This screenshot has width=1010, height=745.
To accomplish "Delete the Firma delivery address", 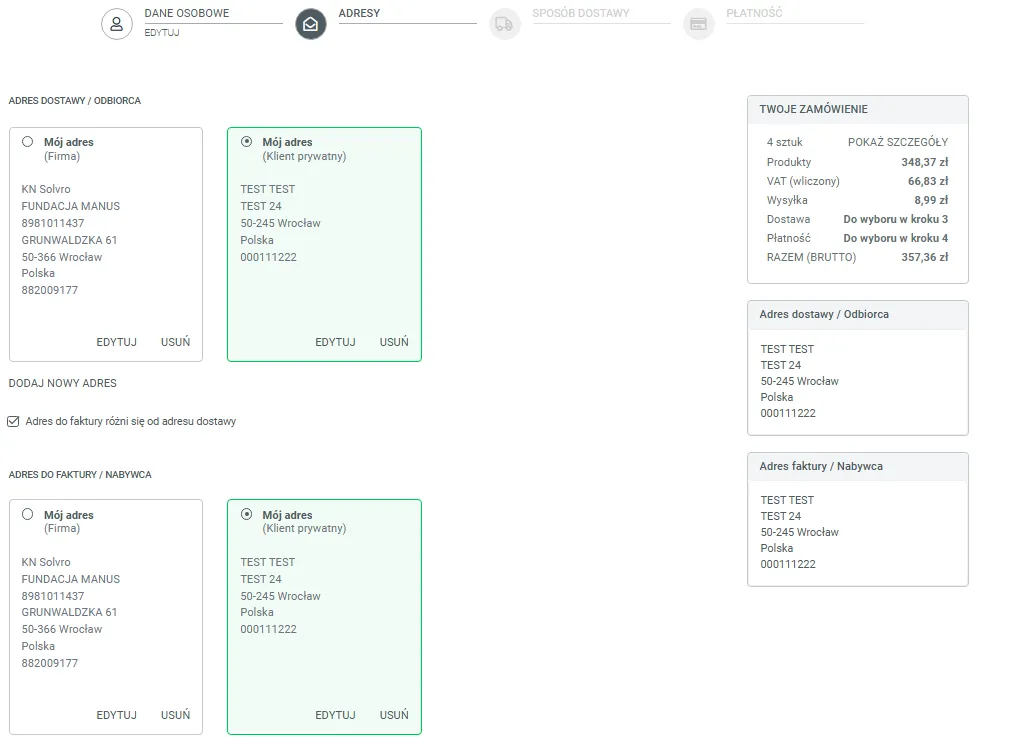I will [x=175, y=342].
